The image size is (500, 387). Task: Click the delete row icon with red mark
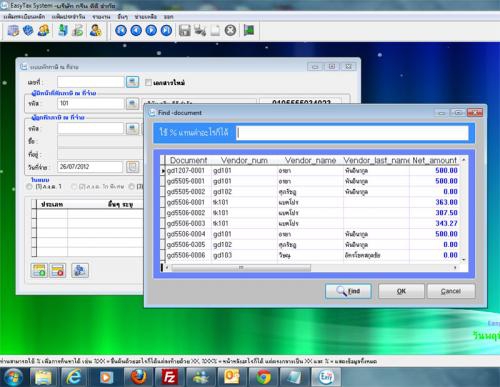tap(57, 270)
